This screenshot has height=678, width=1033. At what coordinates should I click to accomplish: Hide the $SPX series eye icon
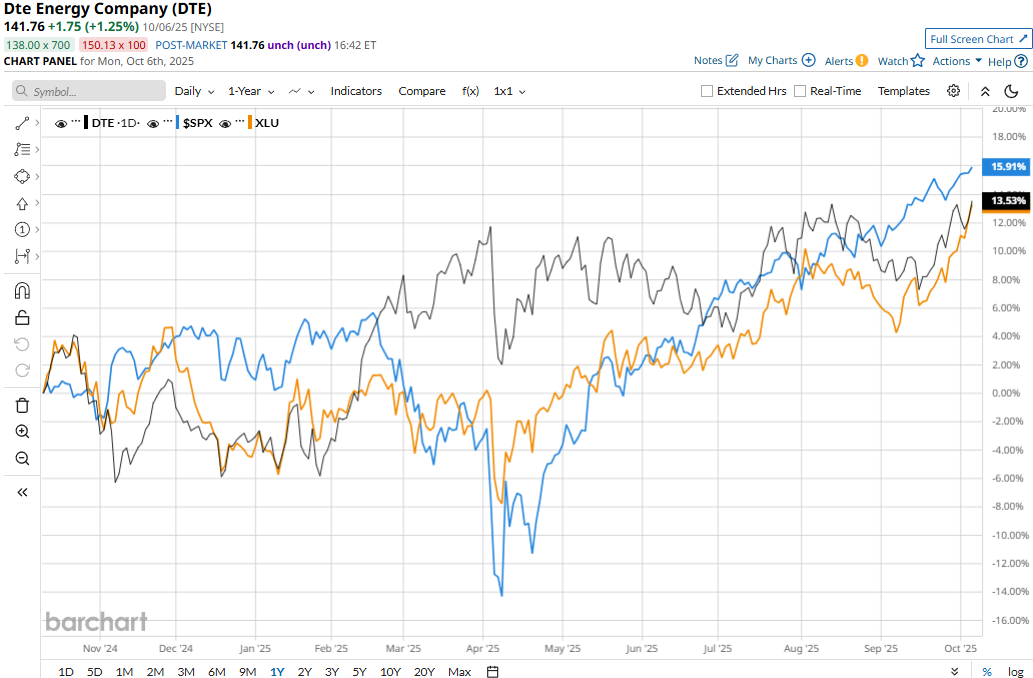(153, 123)
